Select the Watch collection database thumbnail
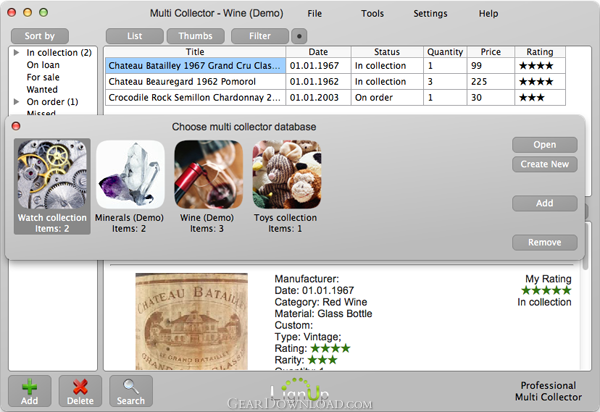Viewport: 600px width, 412px height. pyautogui.click(x=52, y=186)
